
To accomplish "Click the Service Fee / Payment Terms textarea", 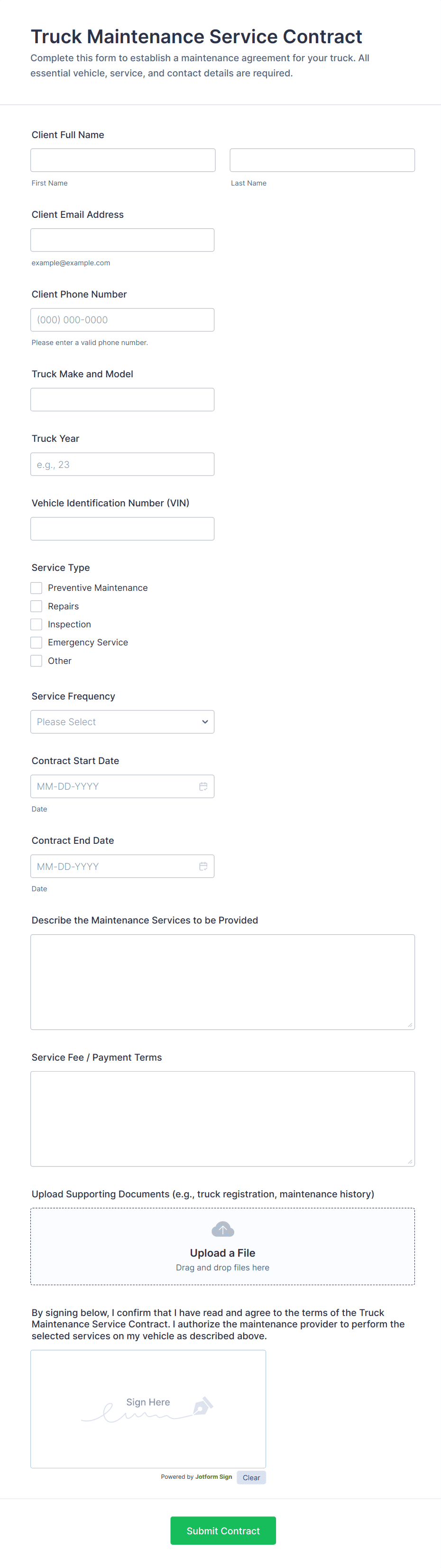I will click(x=222, y=1118).
